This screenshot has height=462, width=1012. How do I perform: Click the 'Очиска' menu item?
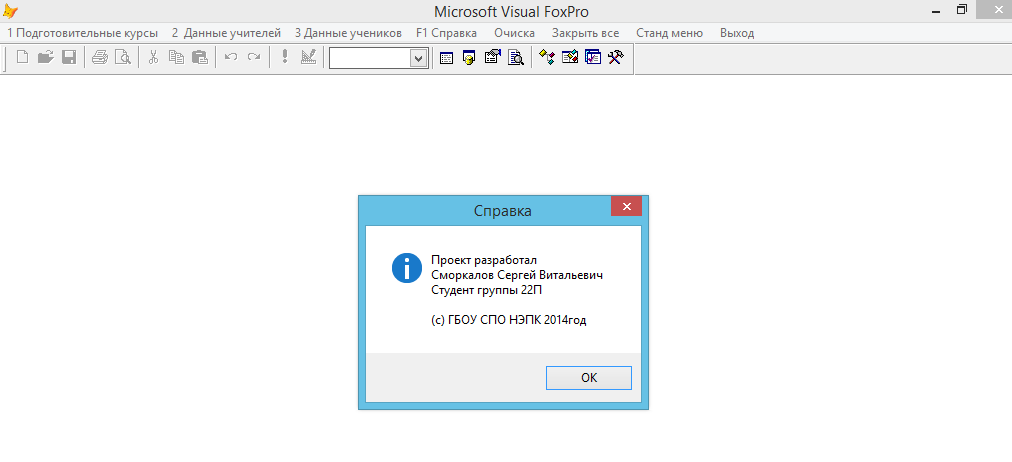514,33
